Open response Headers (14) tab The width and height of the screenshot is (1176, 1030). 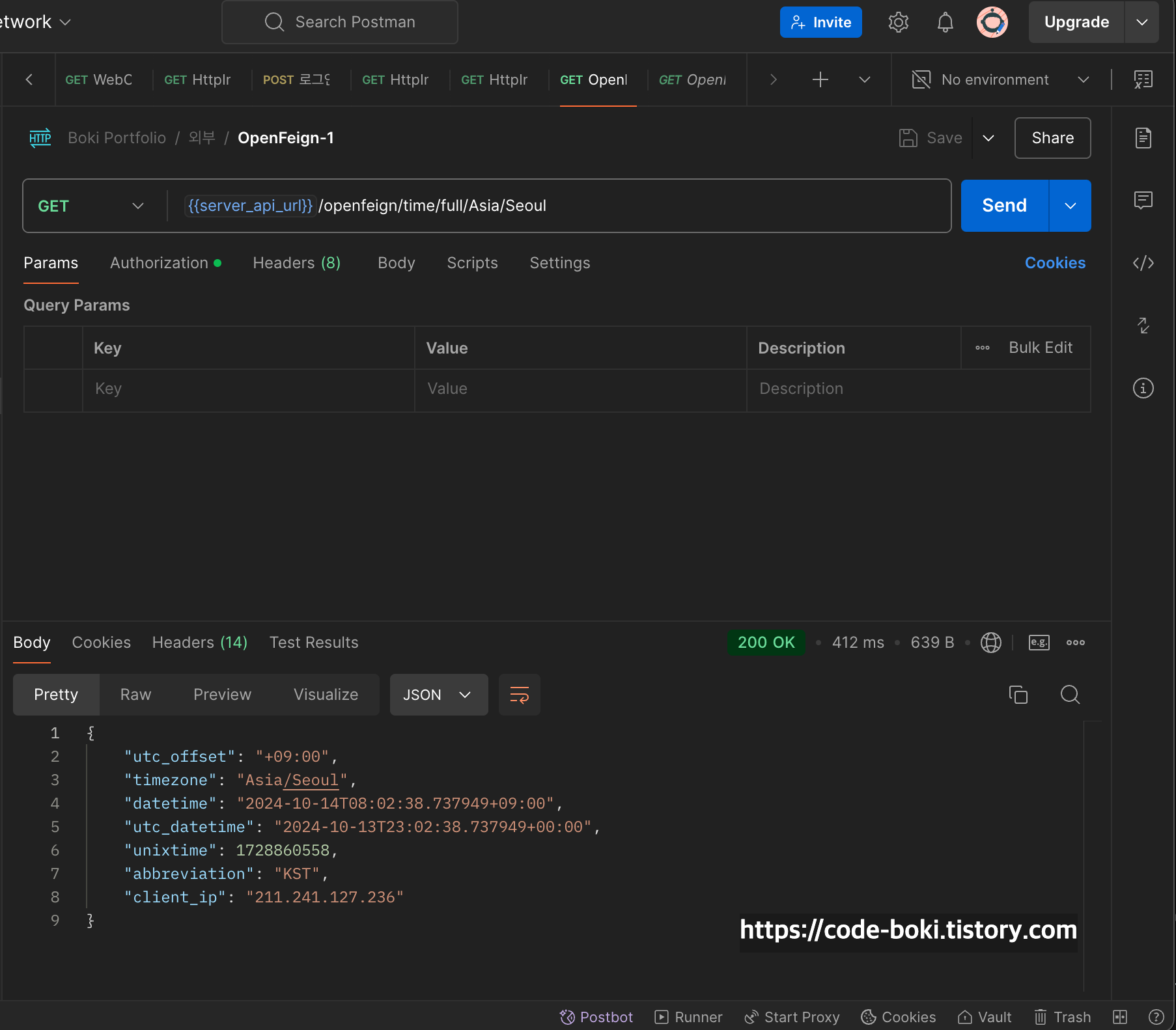(200, 643)
